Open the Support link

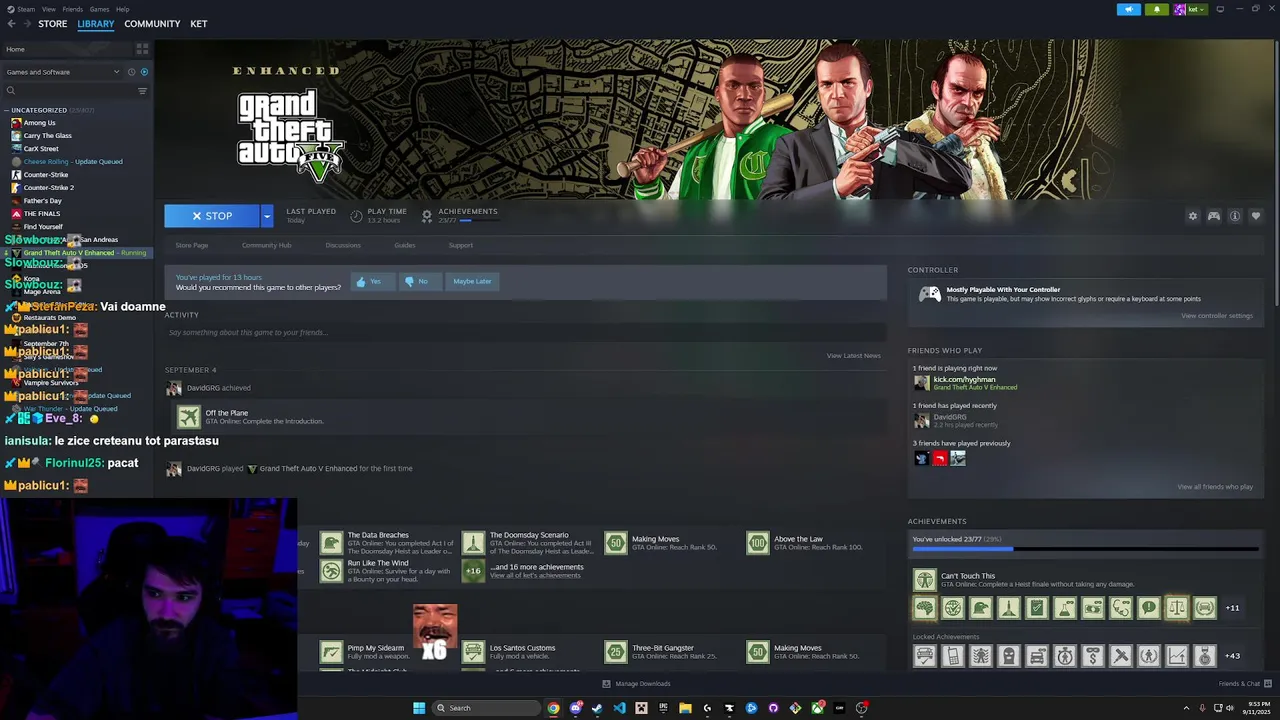click(461, 245)
